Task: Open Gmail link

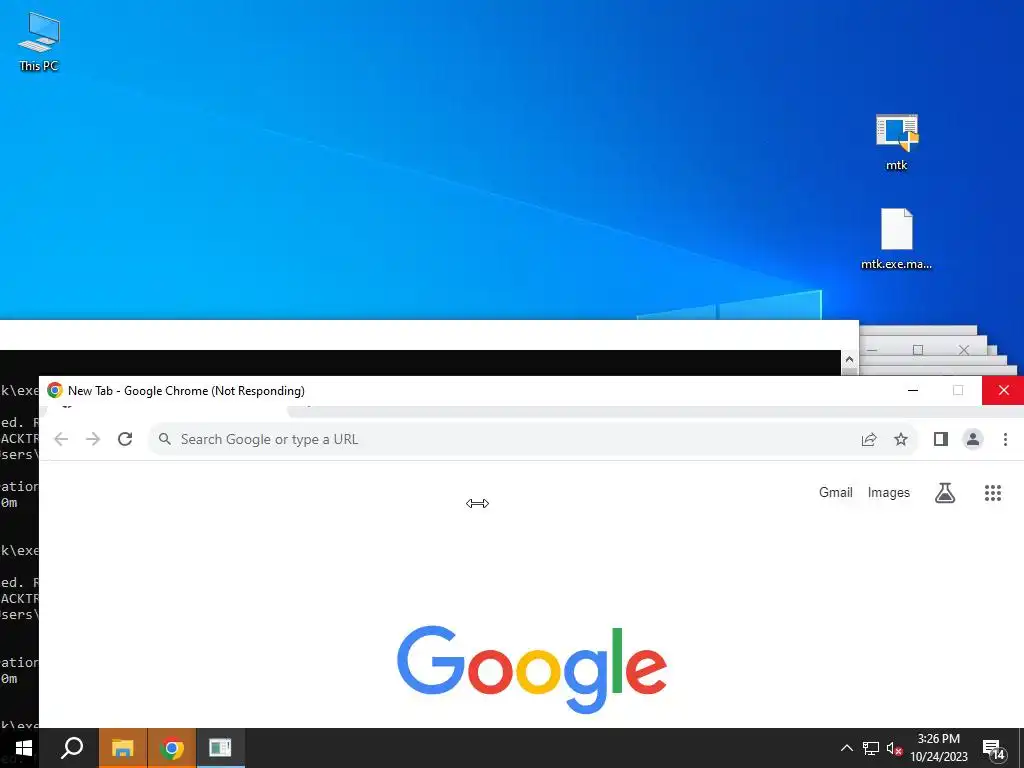Action: coord(835,492)
